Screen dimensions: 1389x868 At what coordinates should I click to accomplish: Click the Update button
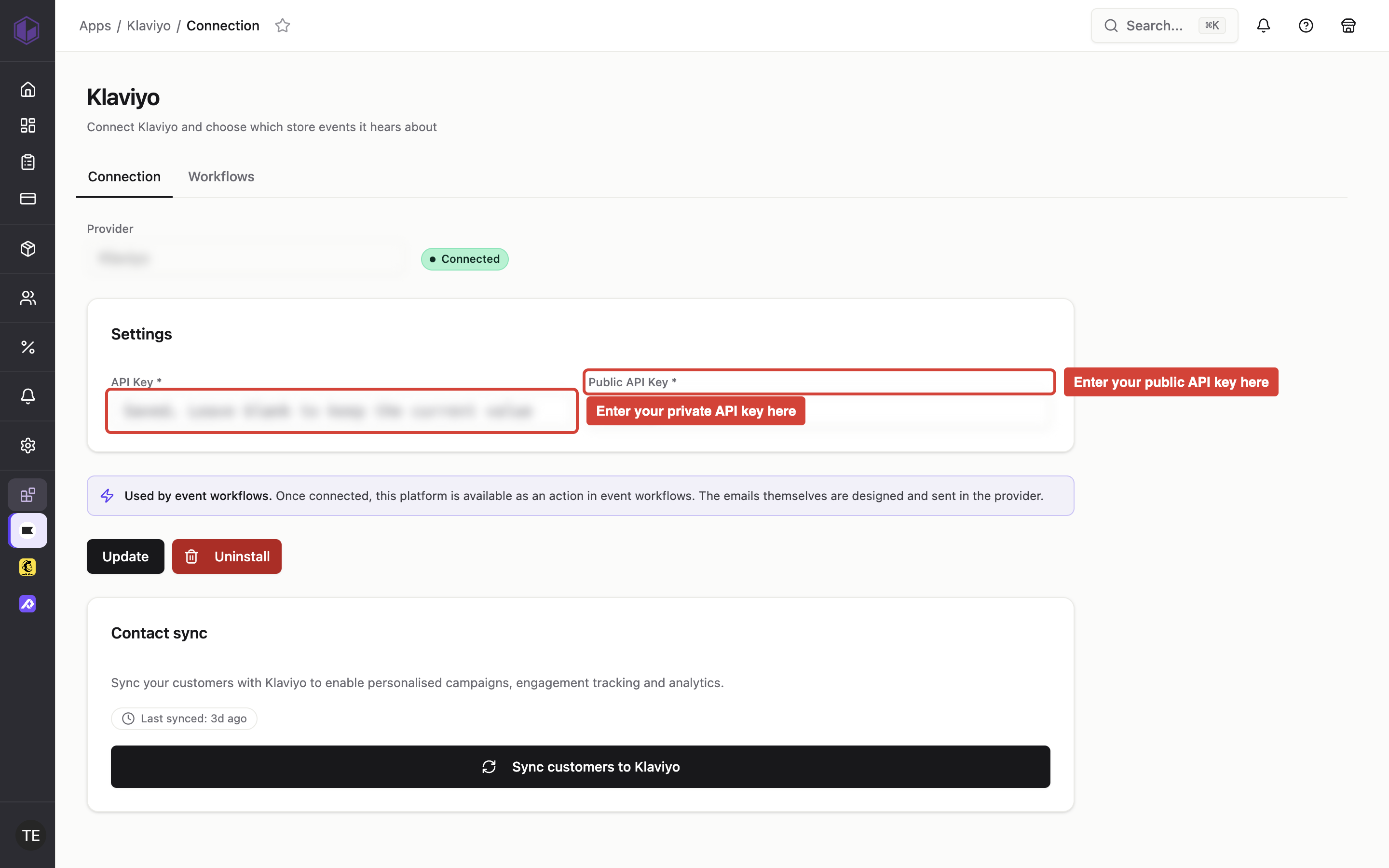[125, 556]
